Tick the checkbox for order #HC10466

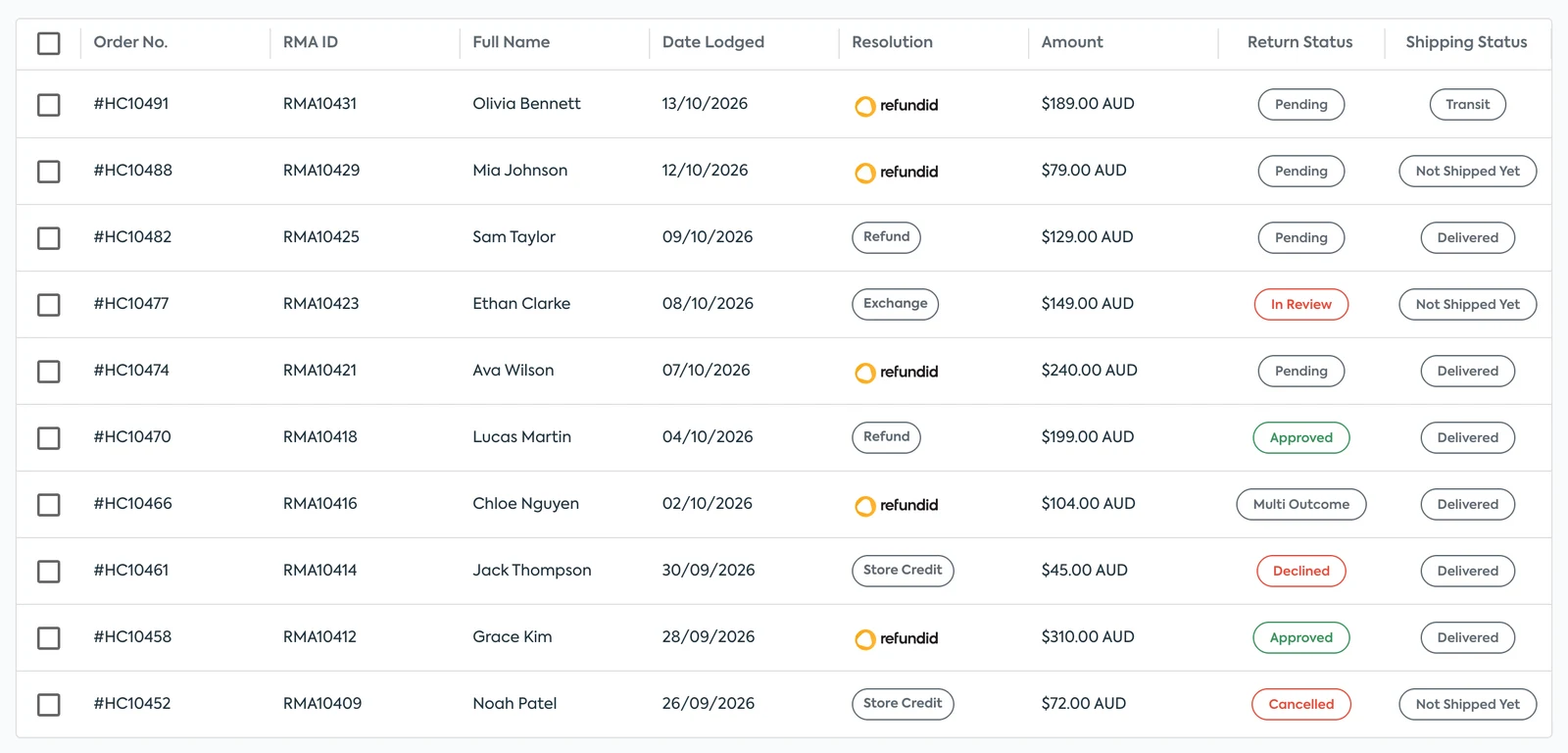click(48, 505)
